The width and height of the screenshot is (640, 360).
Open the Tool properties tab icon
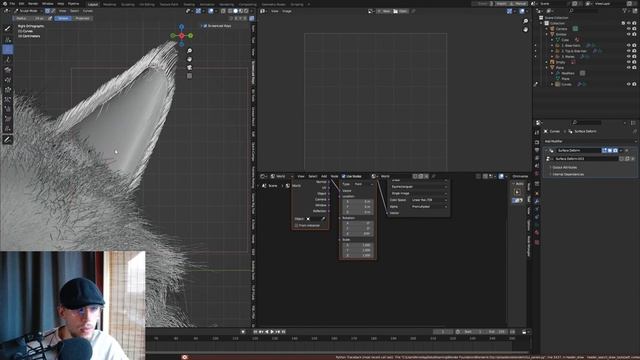[537, 133]
